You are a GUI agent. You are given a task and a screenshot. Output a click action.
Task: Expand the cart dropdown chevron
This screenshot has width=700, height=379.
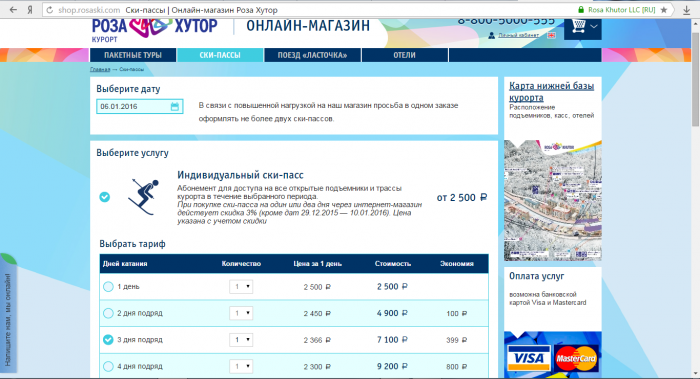[x=594, y=26]
